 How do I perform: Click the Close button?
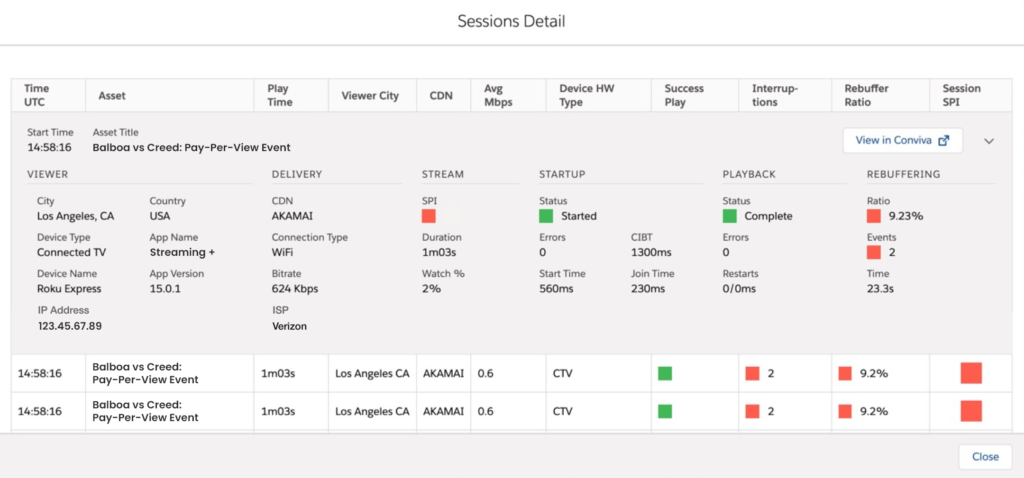(x=985, y=456)
